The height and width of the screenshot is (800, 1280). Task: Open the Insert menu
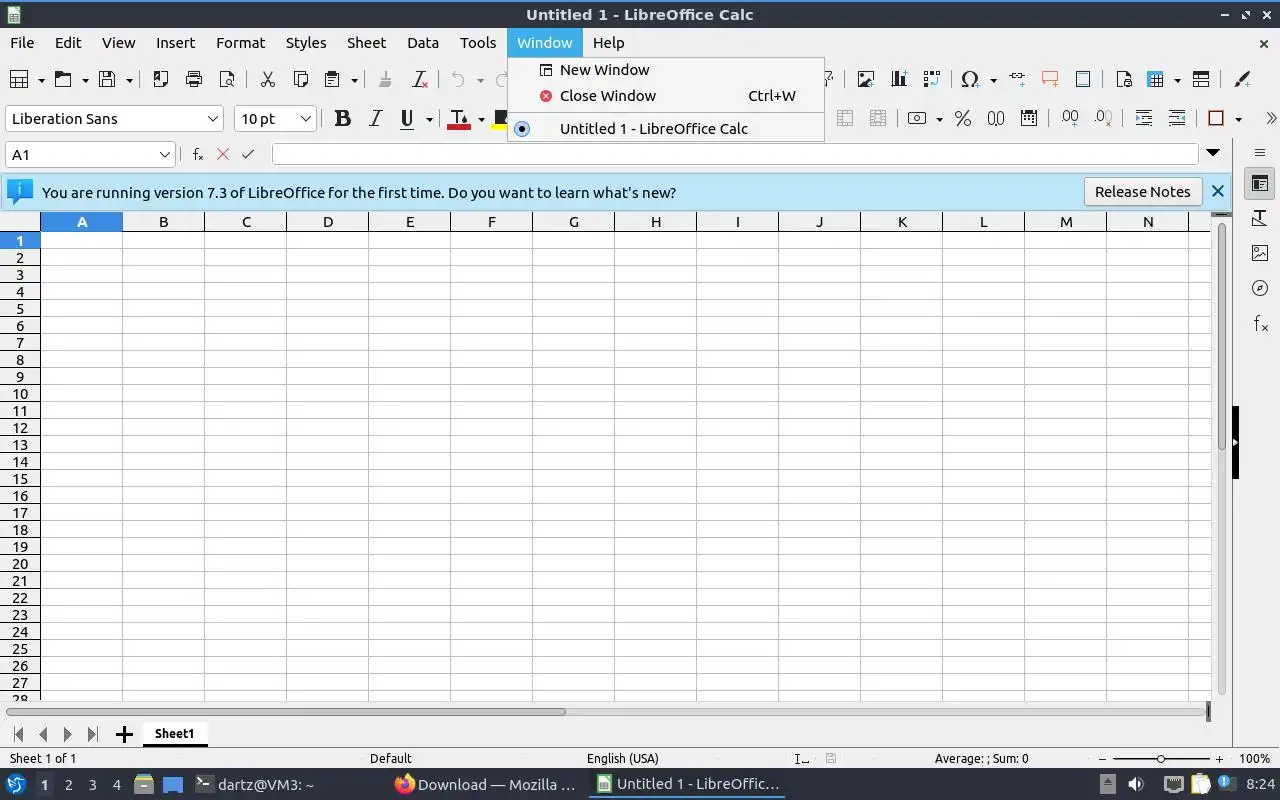(x=175, y=42)
